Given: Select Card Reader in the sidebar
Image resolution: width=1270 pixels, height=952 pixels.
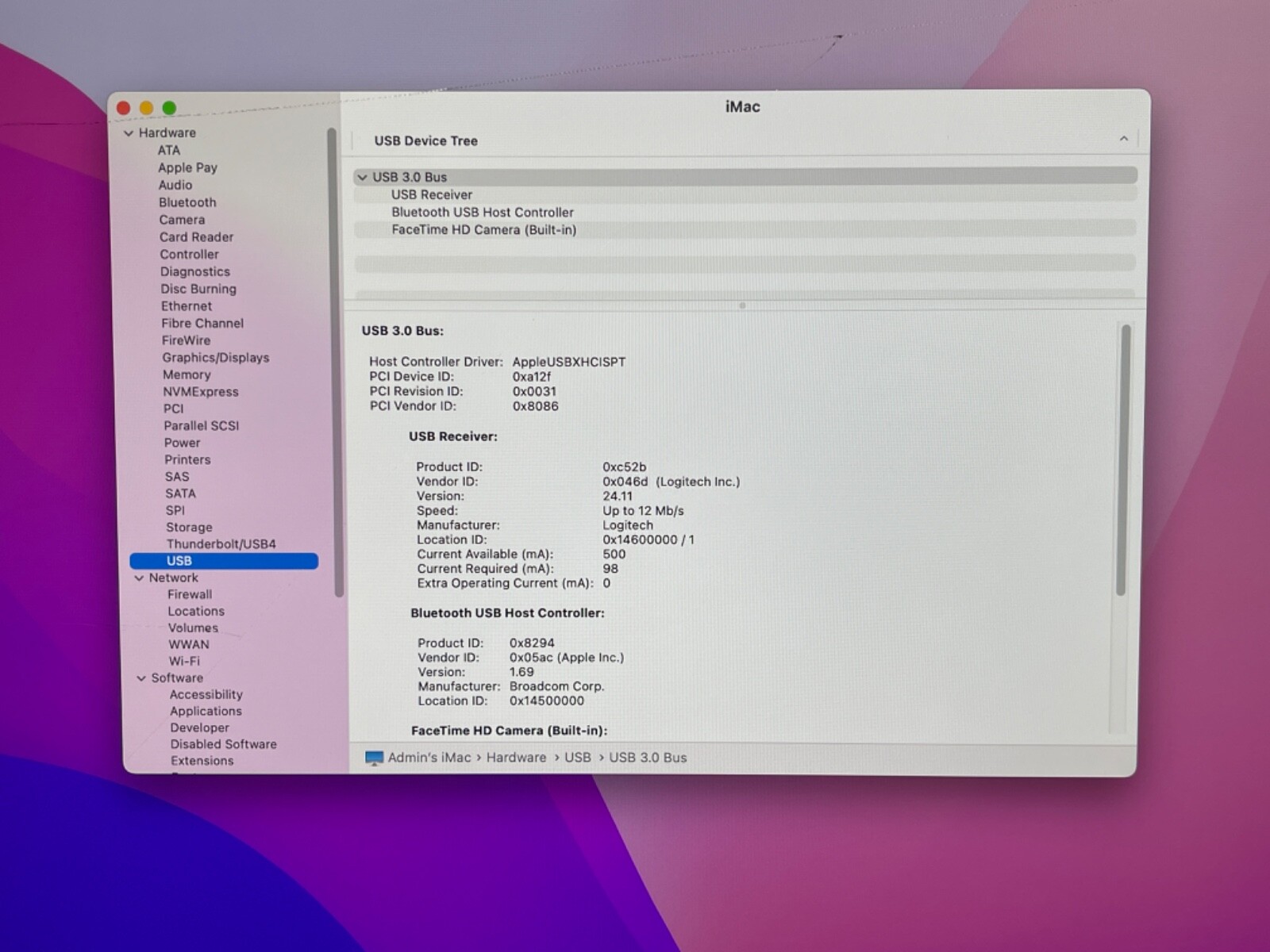Looking at the screenshot, I should 196,237.
